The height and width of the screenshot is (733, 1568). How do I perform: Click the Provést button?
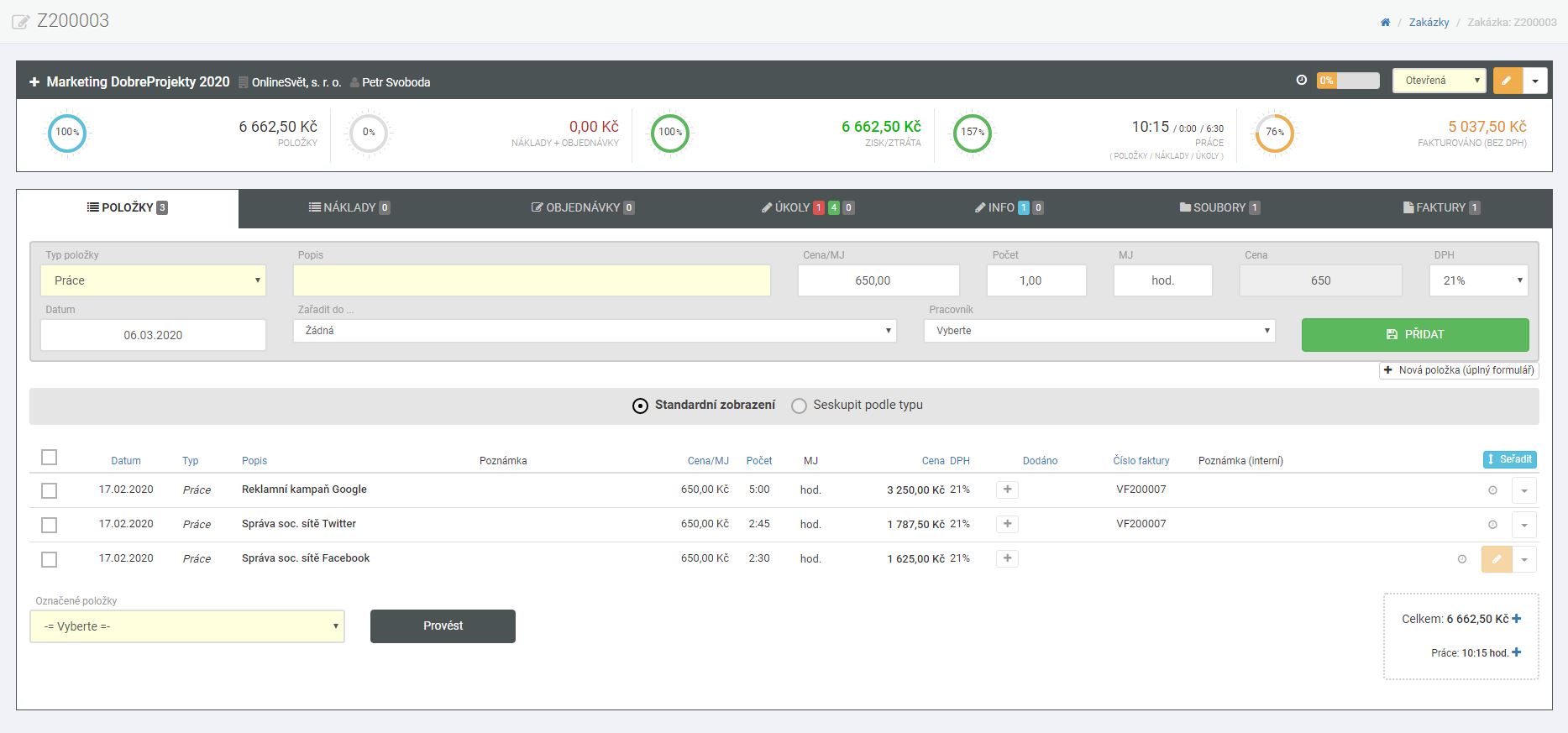[443, 626]
